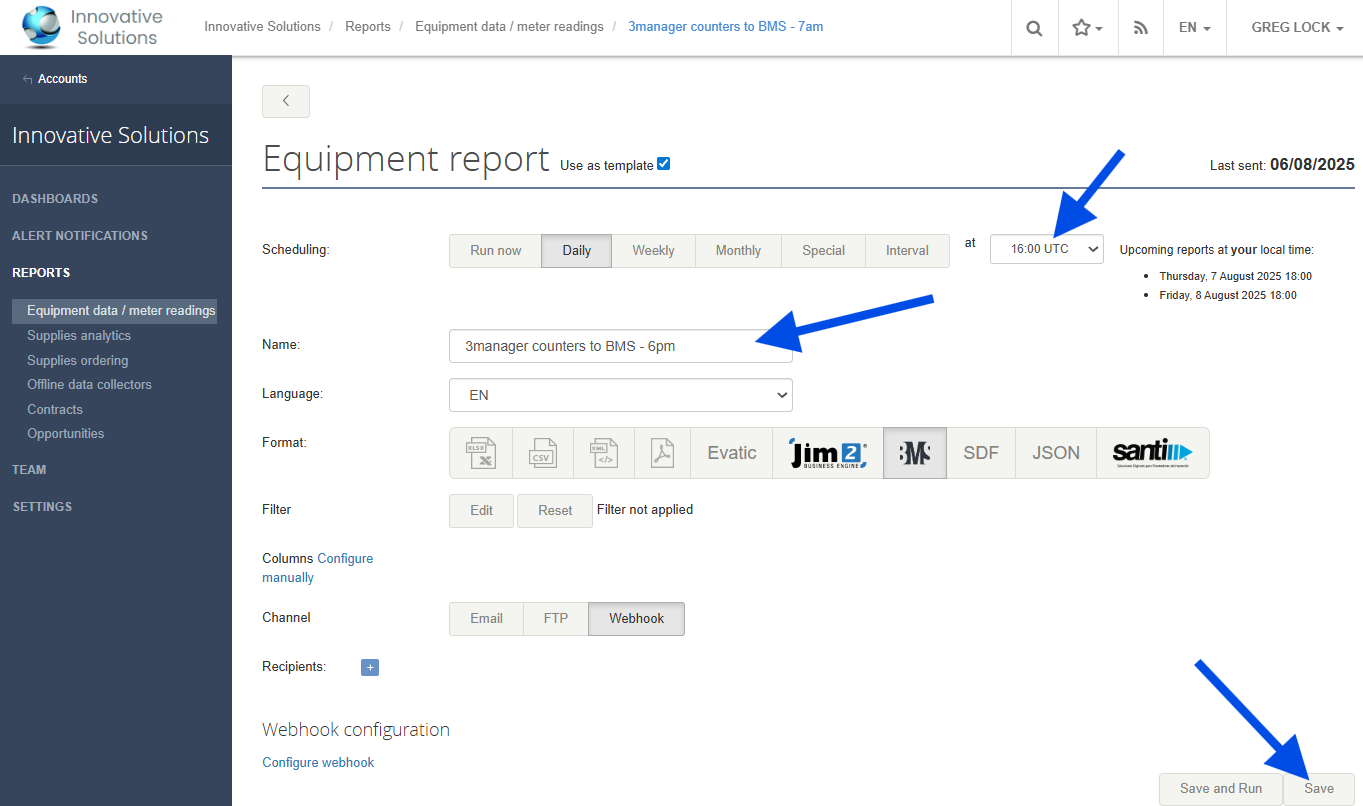Open the SETTINGS sidebar section
Screen dimensions: 1363x806
pos(42,507)
